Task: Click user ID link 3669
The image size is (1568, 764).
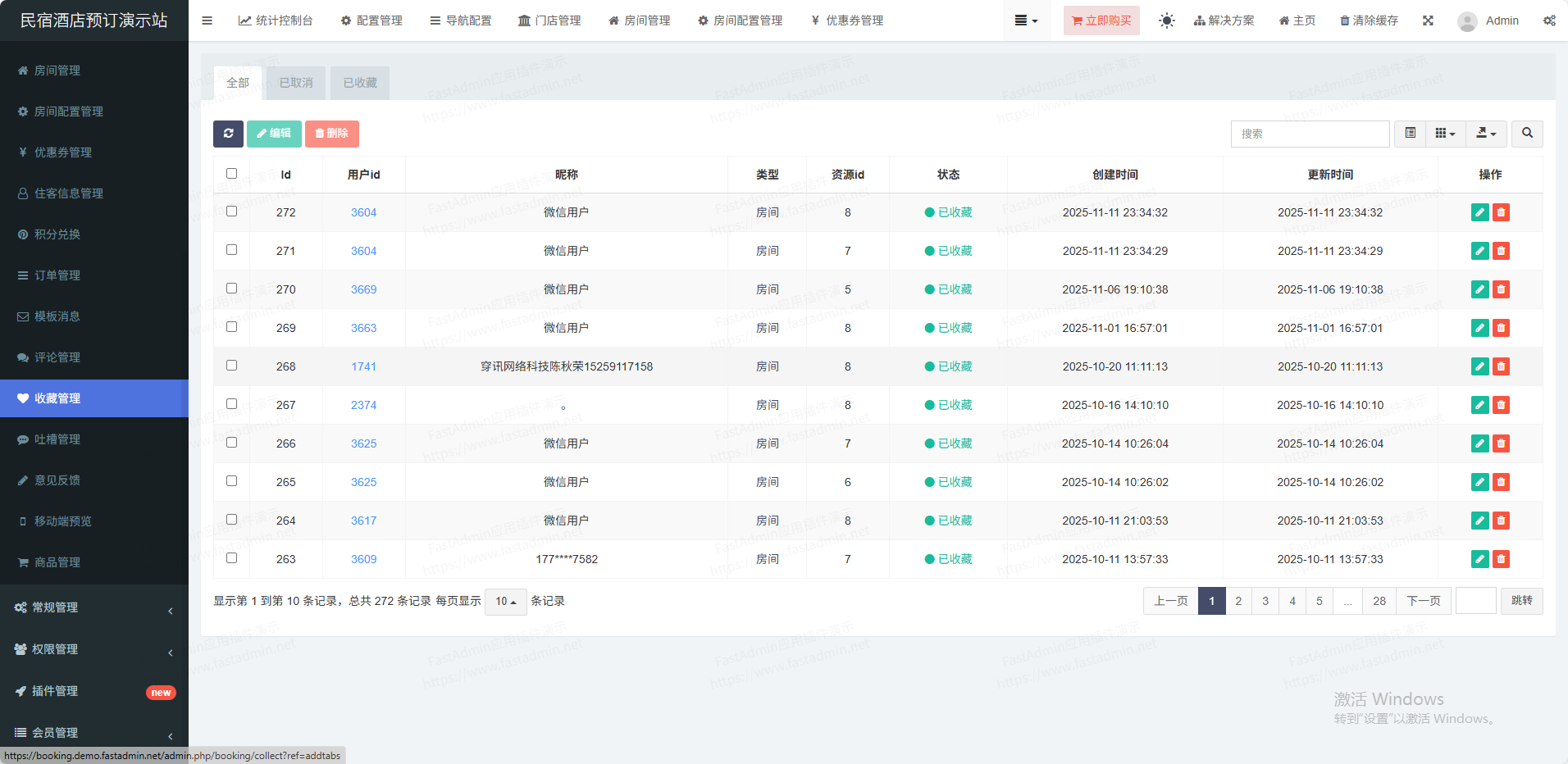Action: [x=363, y=289]
